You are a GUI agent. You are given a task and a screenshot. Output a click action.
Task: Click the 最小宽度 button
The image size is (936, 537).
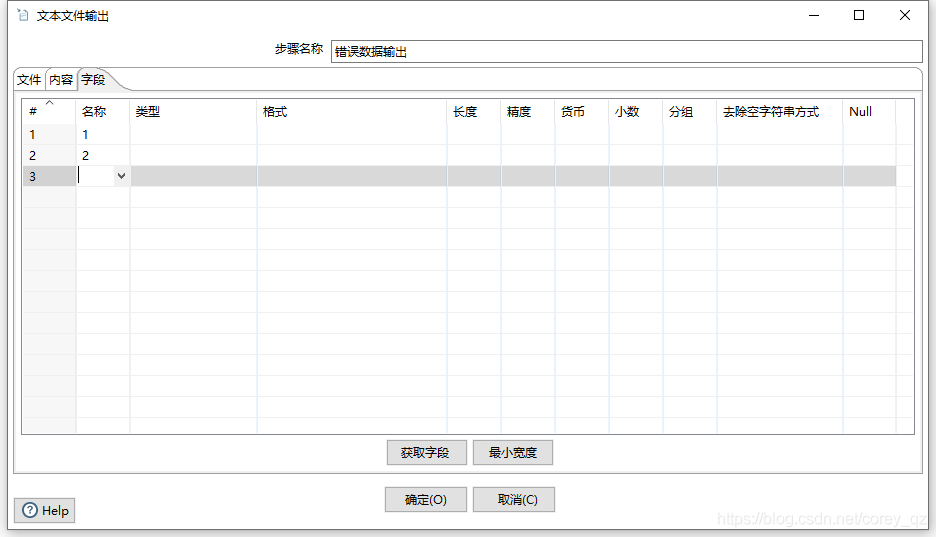[513, 453]
